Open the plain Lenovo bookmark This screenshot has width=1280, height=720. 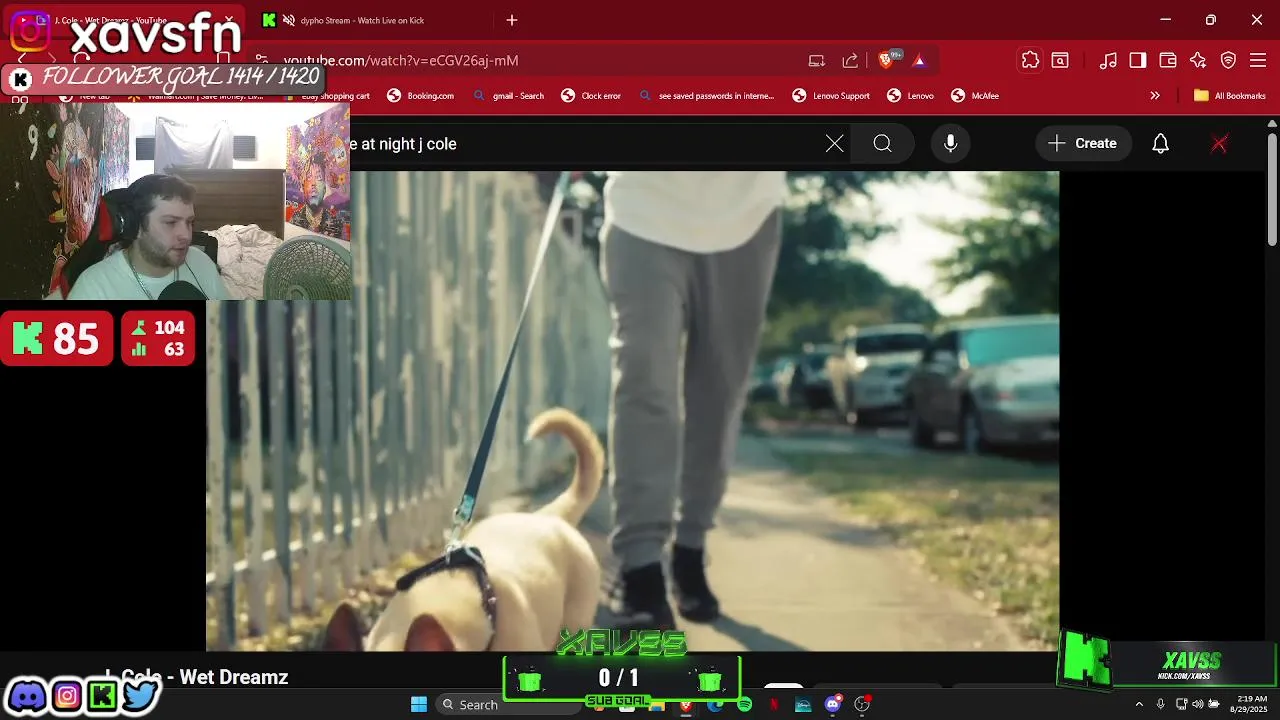(x=910, y=96)
